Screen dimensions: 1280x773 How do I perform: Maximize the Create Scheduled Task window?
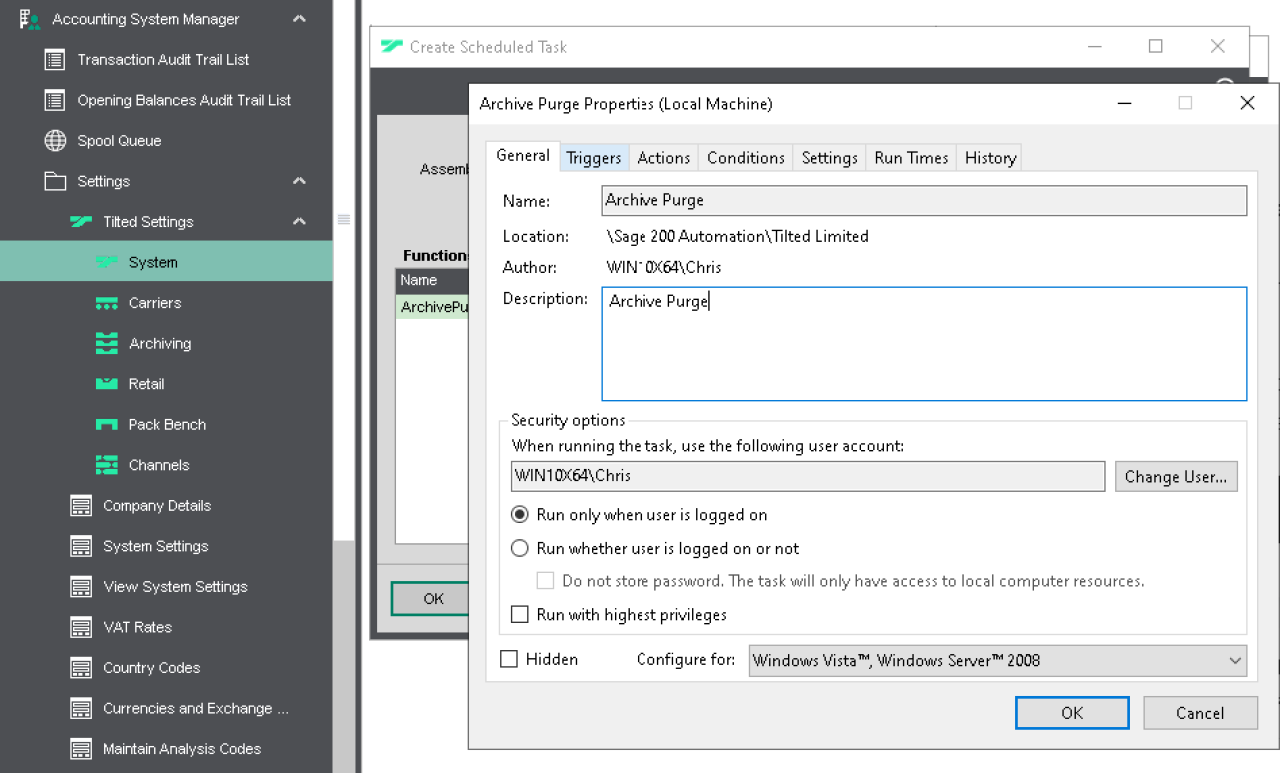coord(1156,46)
